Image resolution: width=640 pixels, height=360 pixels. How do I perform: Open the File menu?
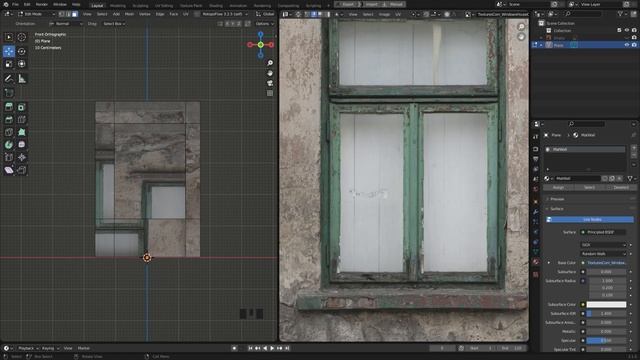[x=15, y=4]
